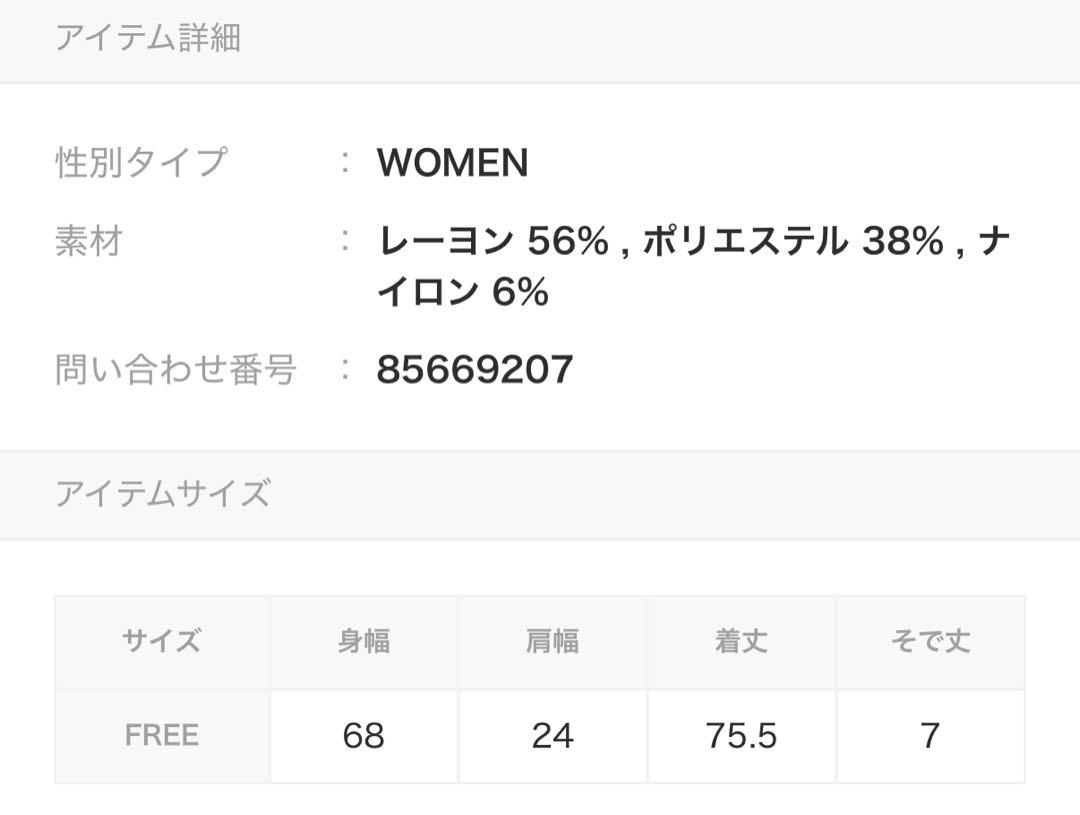Click the 素材 label
The image size is (1080, 815).
point(89,241)
